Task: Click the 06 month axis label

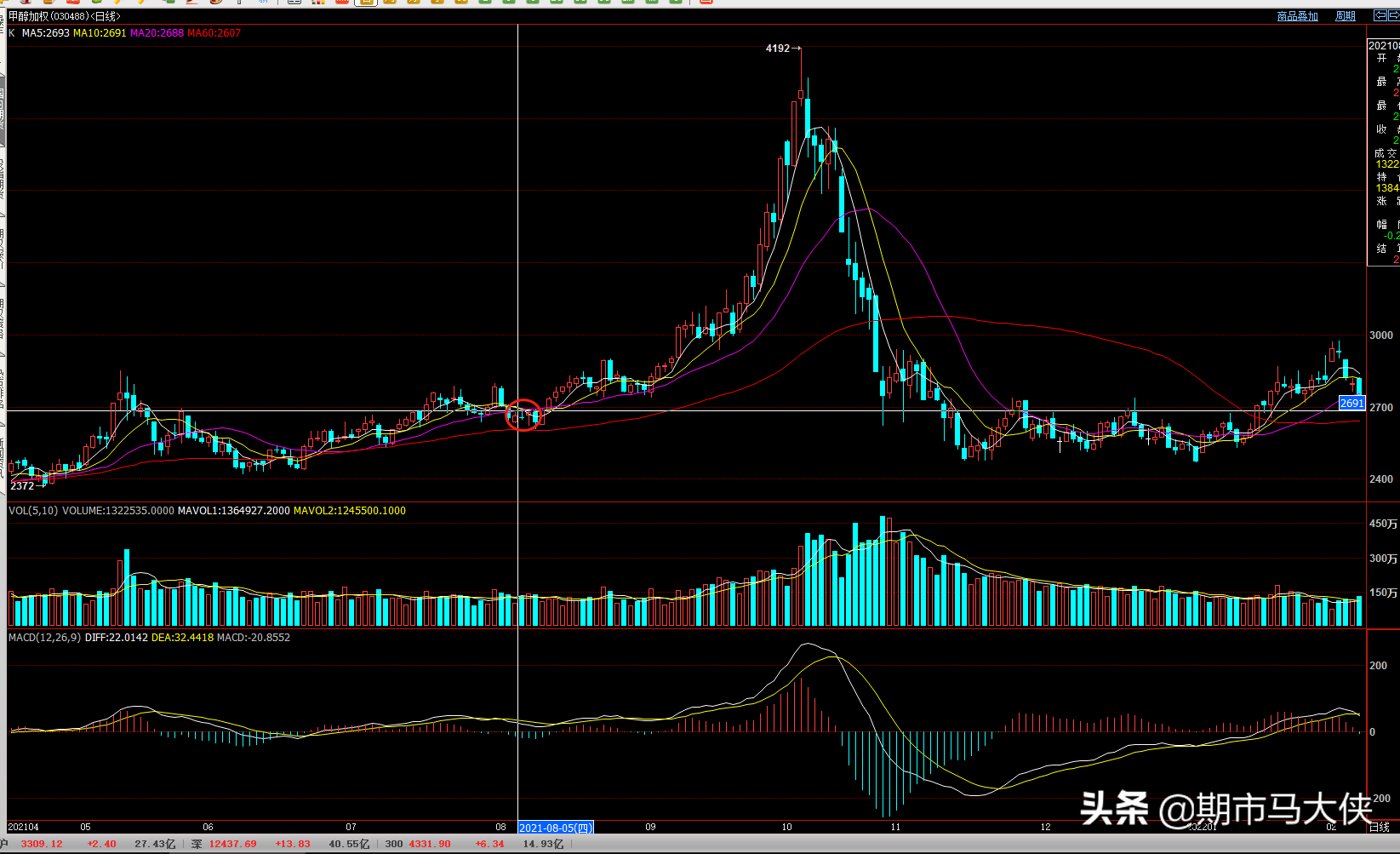Action: pos(209,827)
